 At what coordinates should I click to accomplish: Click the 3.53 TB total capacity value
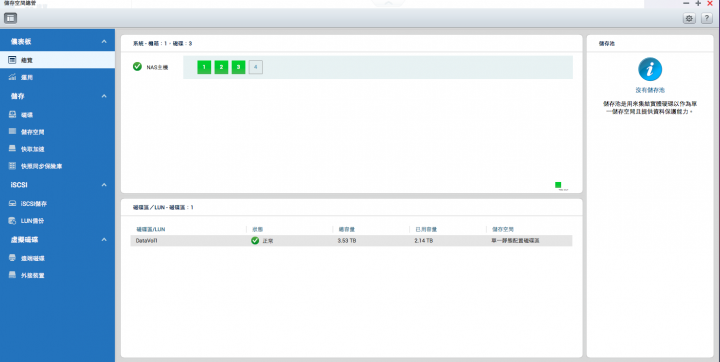pos(346,241)
